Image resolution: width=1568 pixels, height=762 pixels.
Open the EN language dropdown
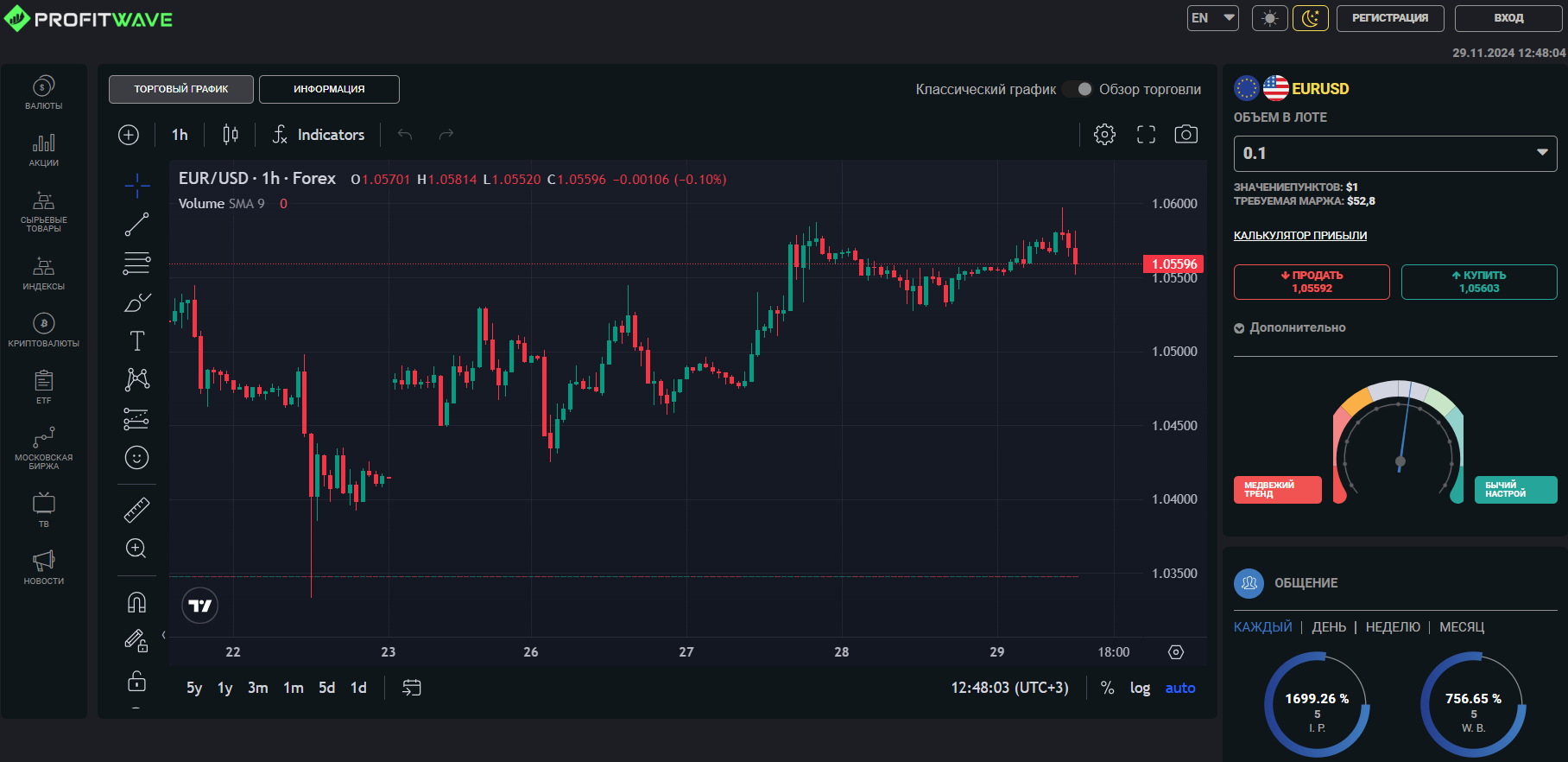pos(1213,18)
